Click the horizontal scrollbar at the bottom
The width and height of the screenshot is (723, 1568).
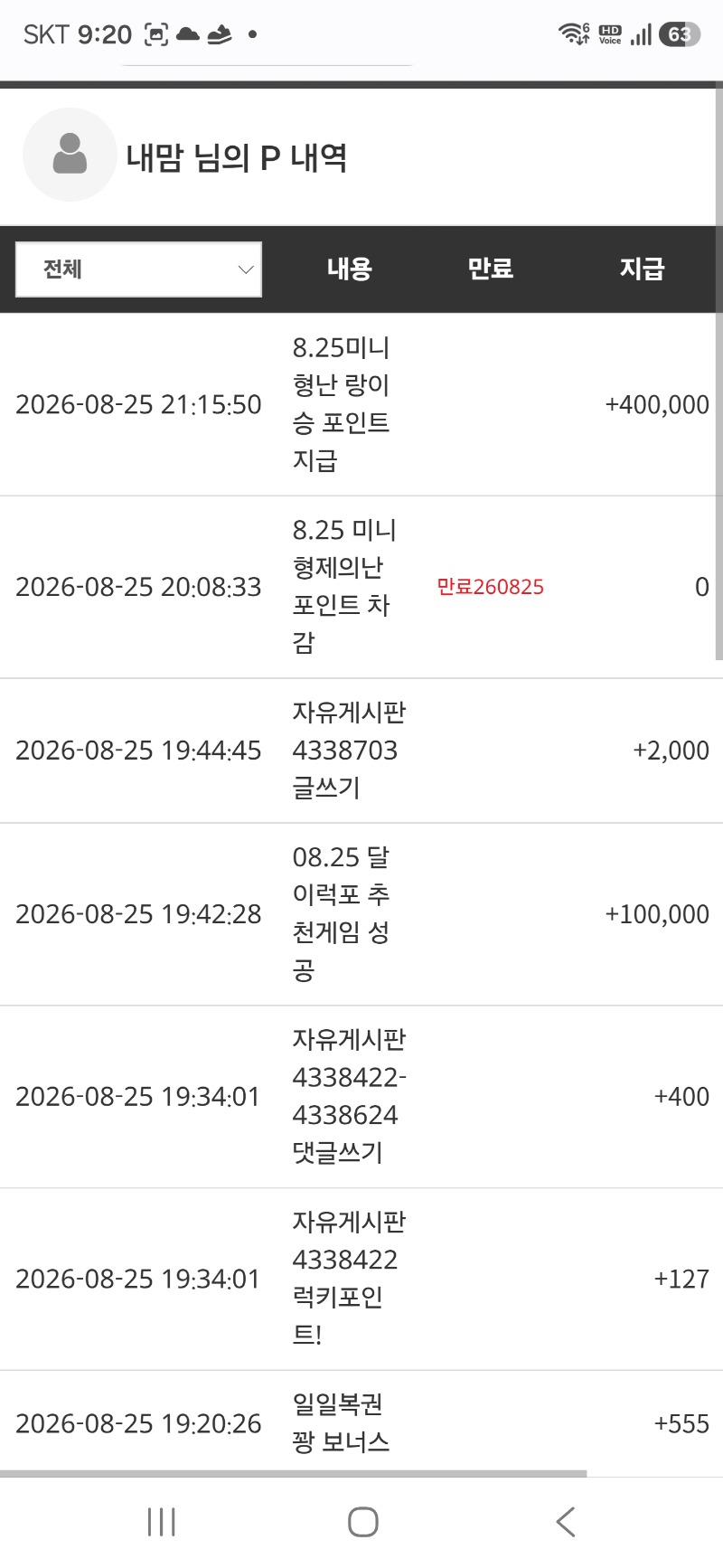(x=294, y=1474)
